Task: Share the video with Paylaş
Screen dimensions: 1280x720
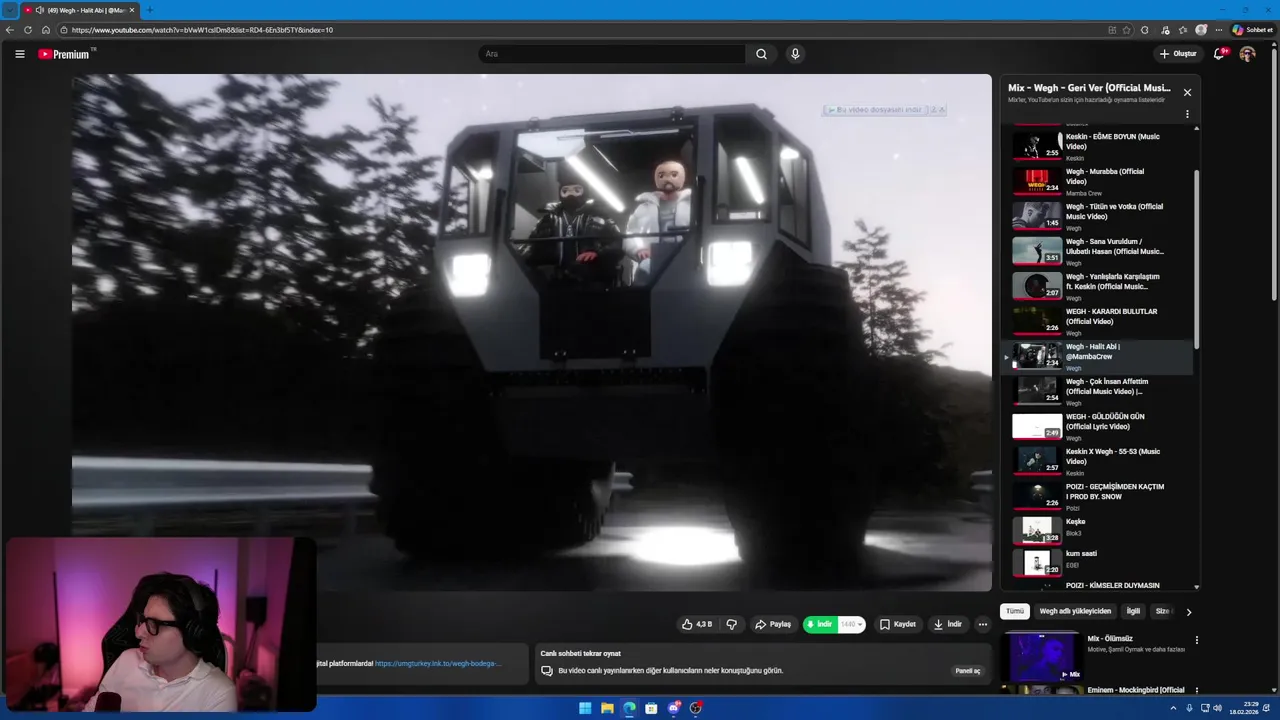Action: pyautogui.click(x=773, y=624)
